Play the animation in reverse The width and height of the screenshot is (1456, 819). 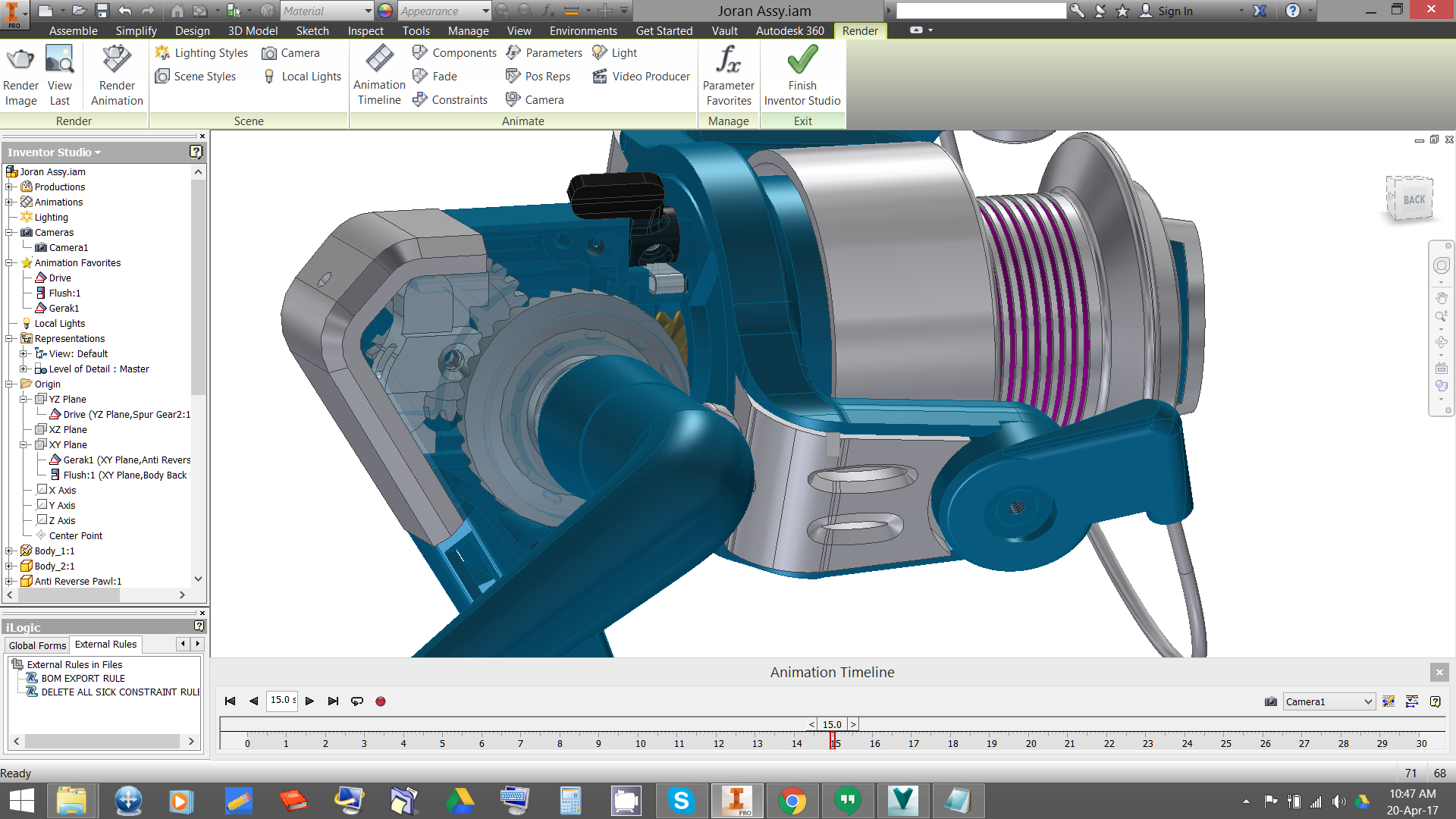click(x=254, y=701)
